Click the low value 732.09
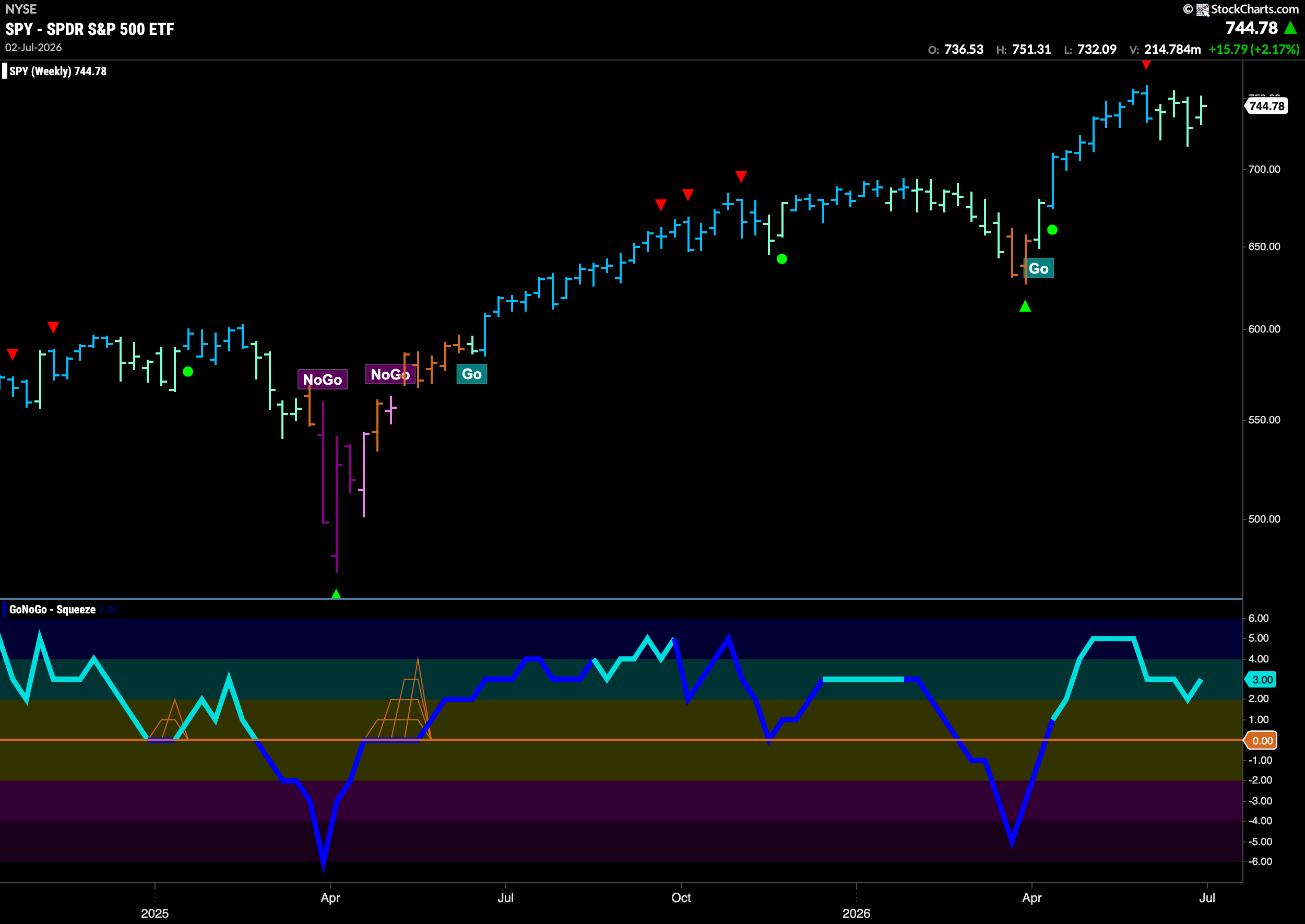 click(x=1097, y=50)
